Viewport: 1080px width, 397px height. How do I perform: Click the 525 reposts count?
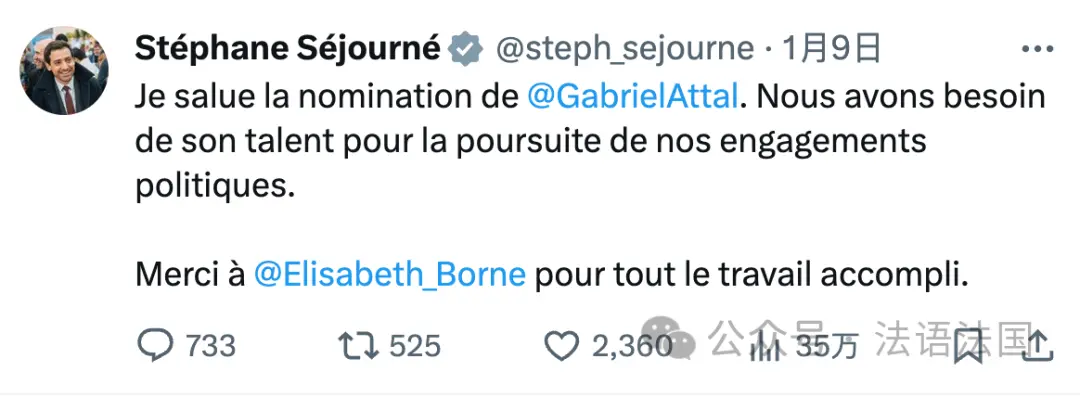415,345
